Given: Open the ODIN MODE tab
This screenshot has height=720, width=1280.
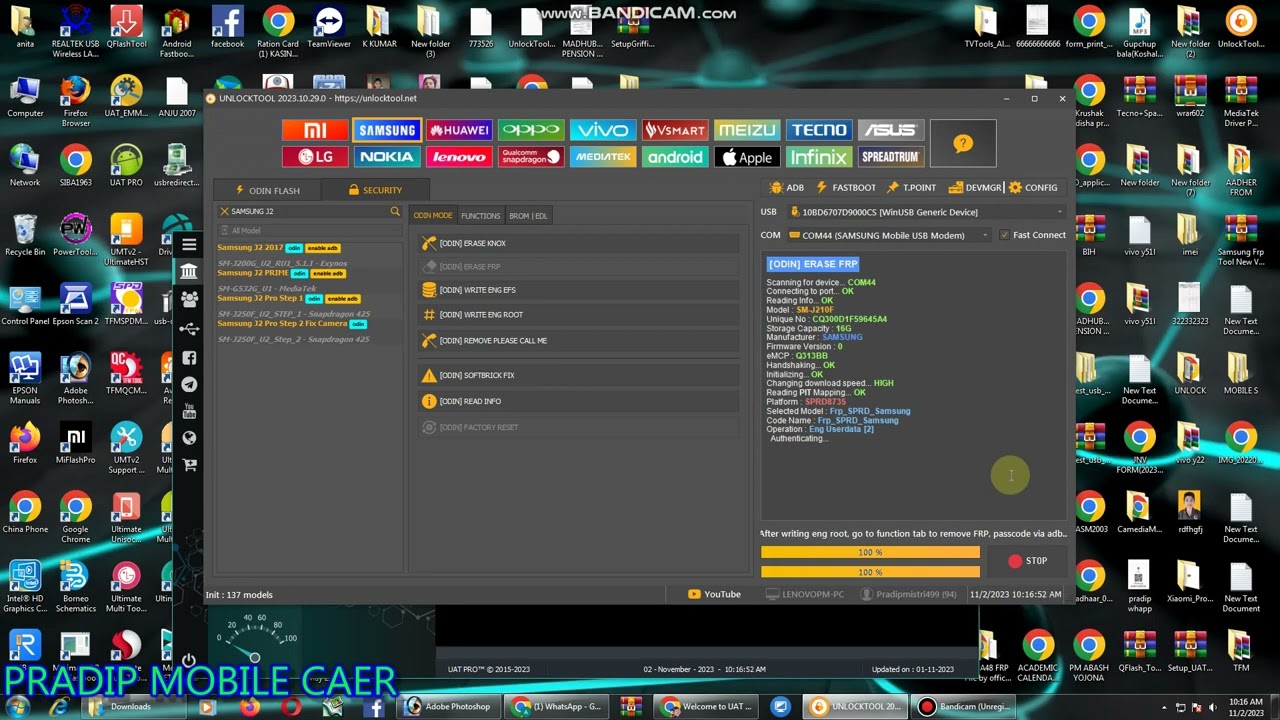Looking at the screenshot, I should (x=433, y=216).
